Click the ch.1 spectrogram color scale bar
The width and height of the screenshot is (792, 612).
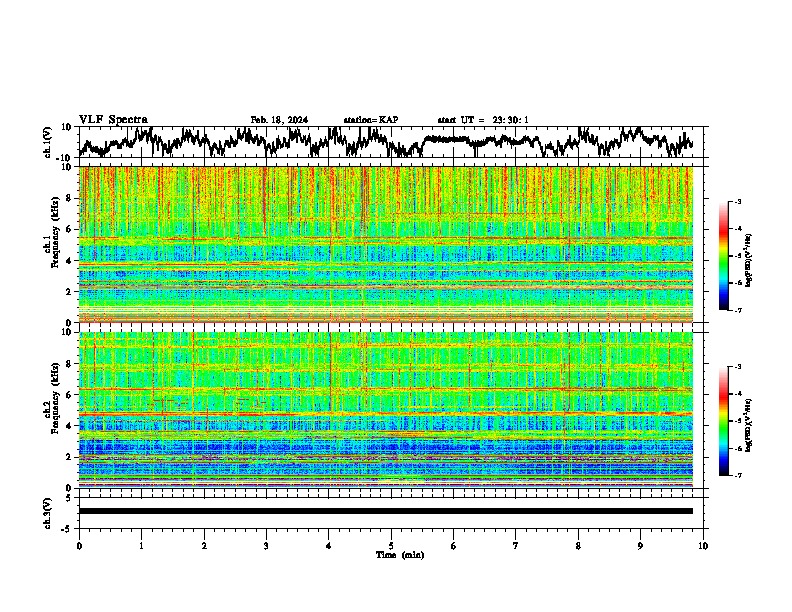(723, 256)
